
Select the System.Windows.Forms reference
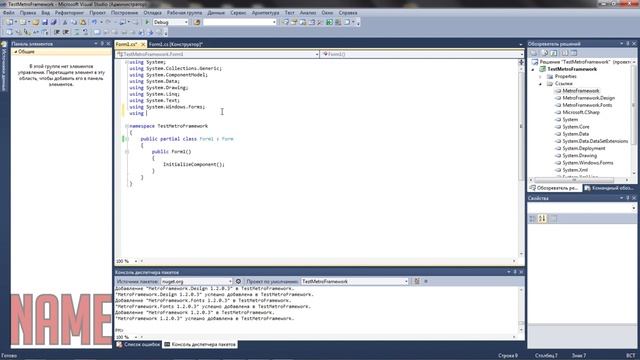[588, 163]
